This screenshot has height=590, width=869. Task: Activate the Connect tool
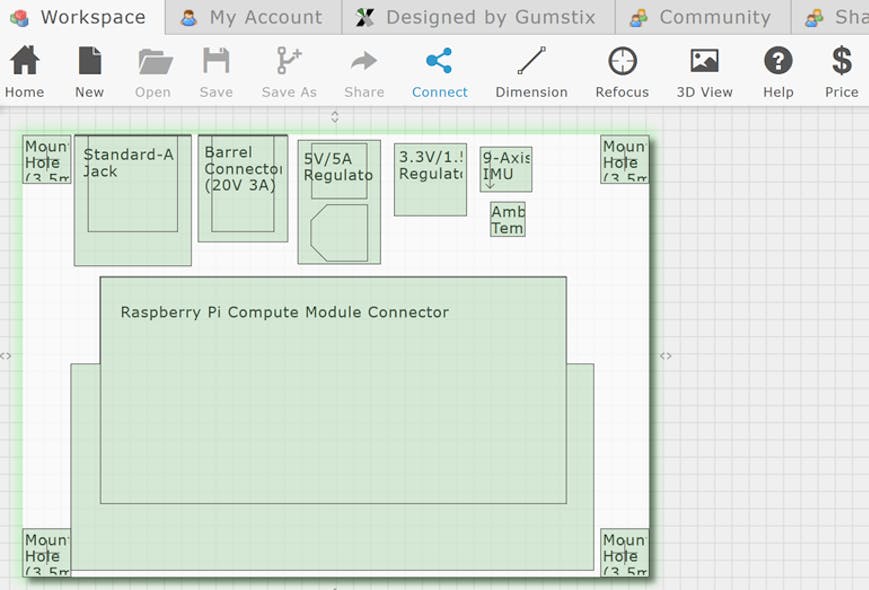tap(439, 71)
